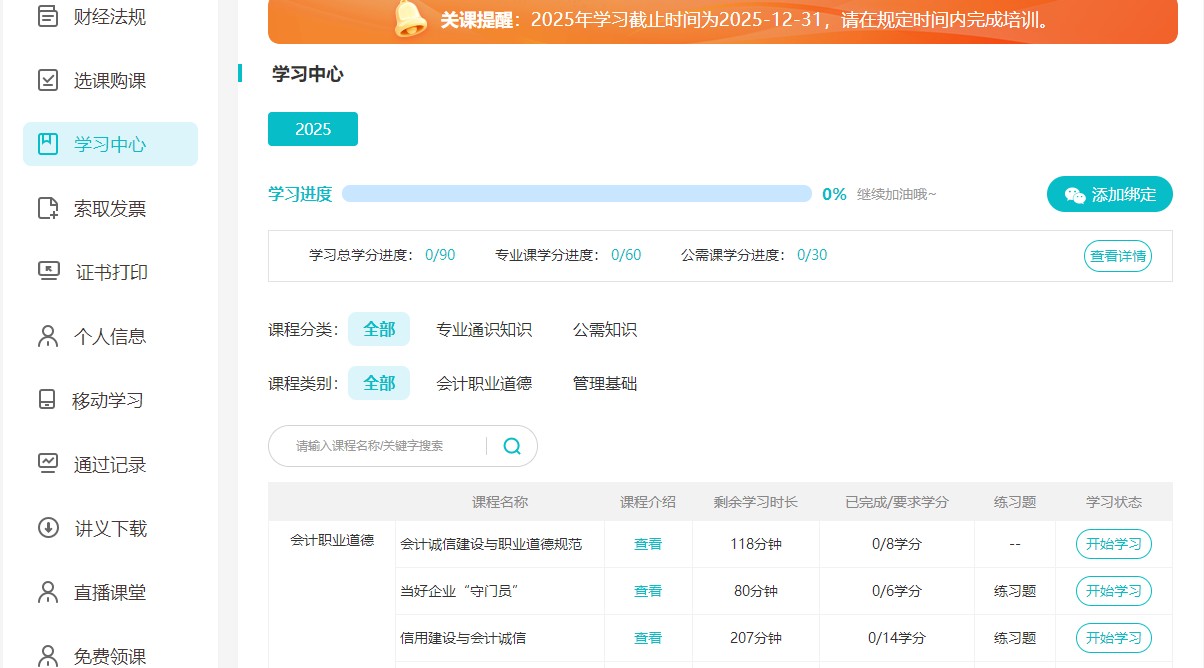
Task: Select 全部 for 课程分类
Action: (x=379, y=329)
